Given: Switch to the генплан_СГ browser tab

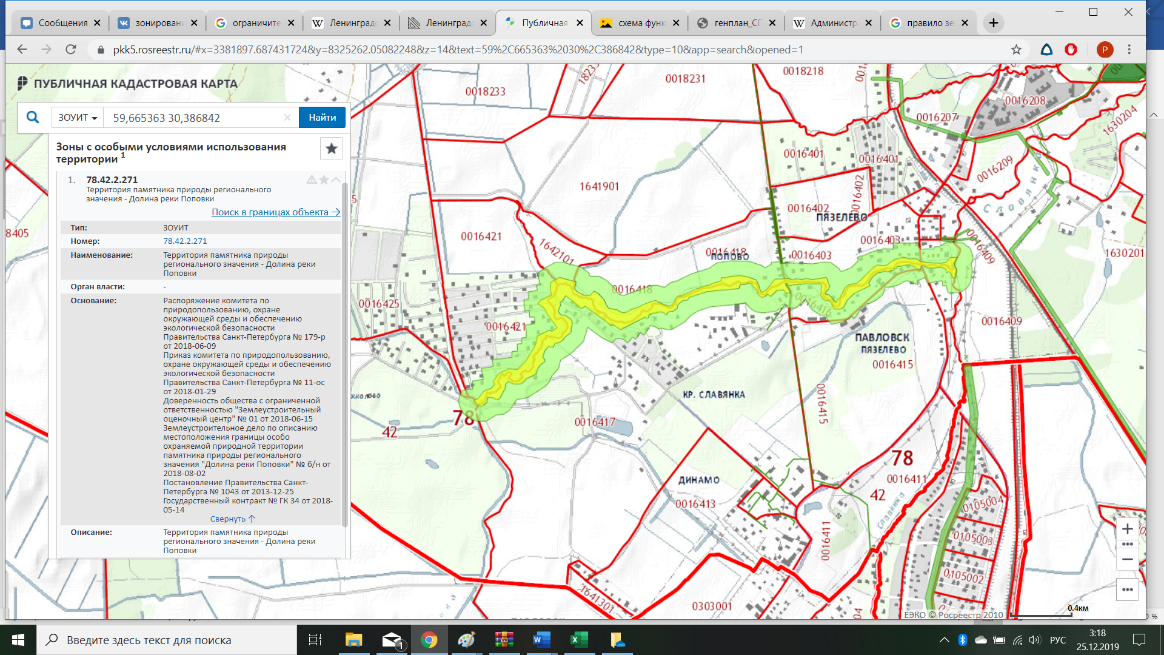Looking at the screenshot, I should pos(736,23).
